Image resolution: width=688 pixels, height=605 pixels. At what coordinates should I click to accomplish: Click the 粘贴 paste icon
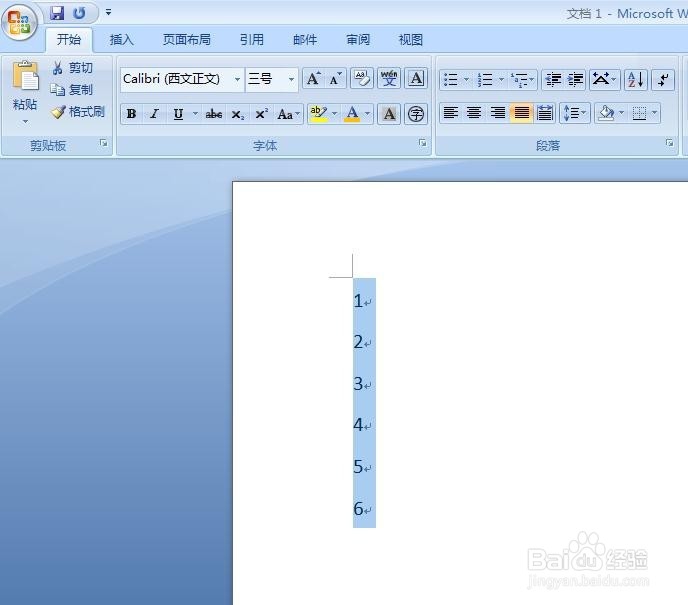point(25,77)
